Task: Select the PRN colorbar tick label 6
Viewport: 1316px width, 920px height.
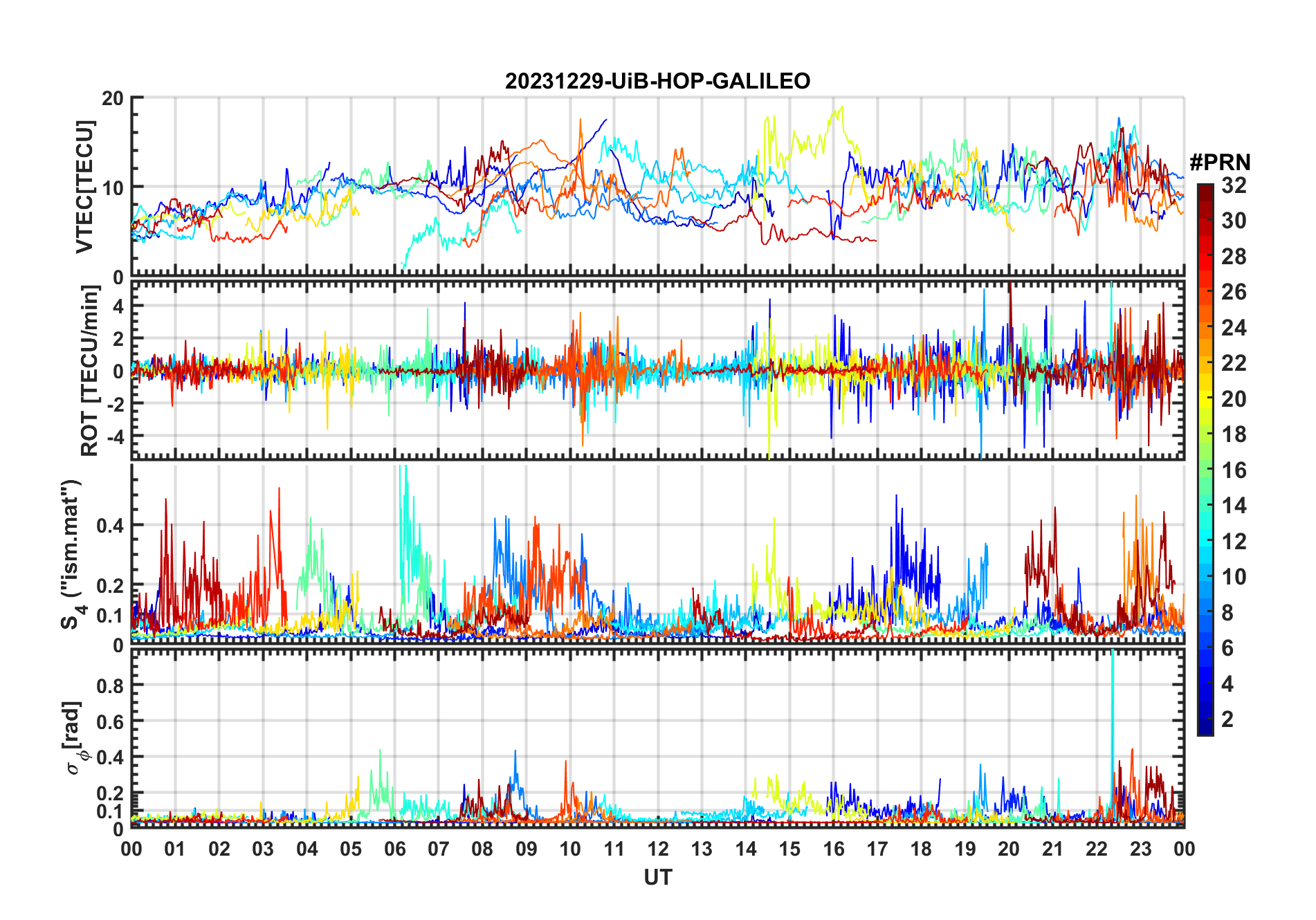Action: (1228, 648)
